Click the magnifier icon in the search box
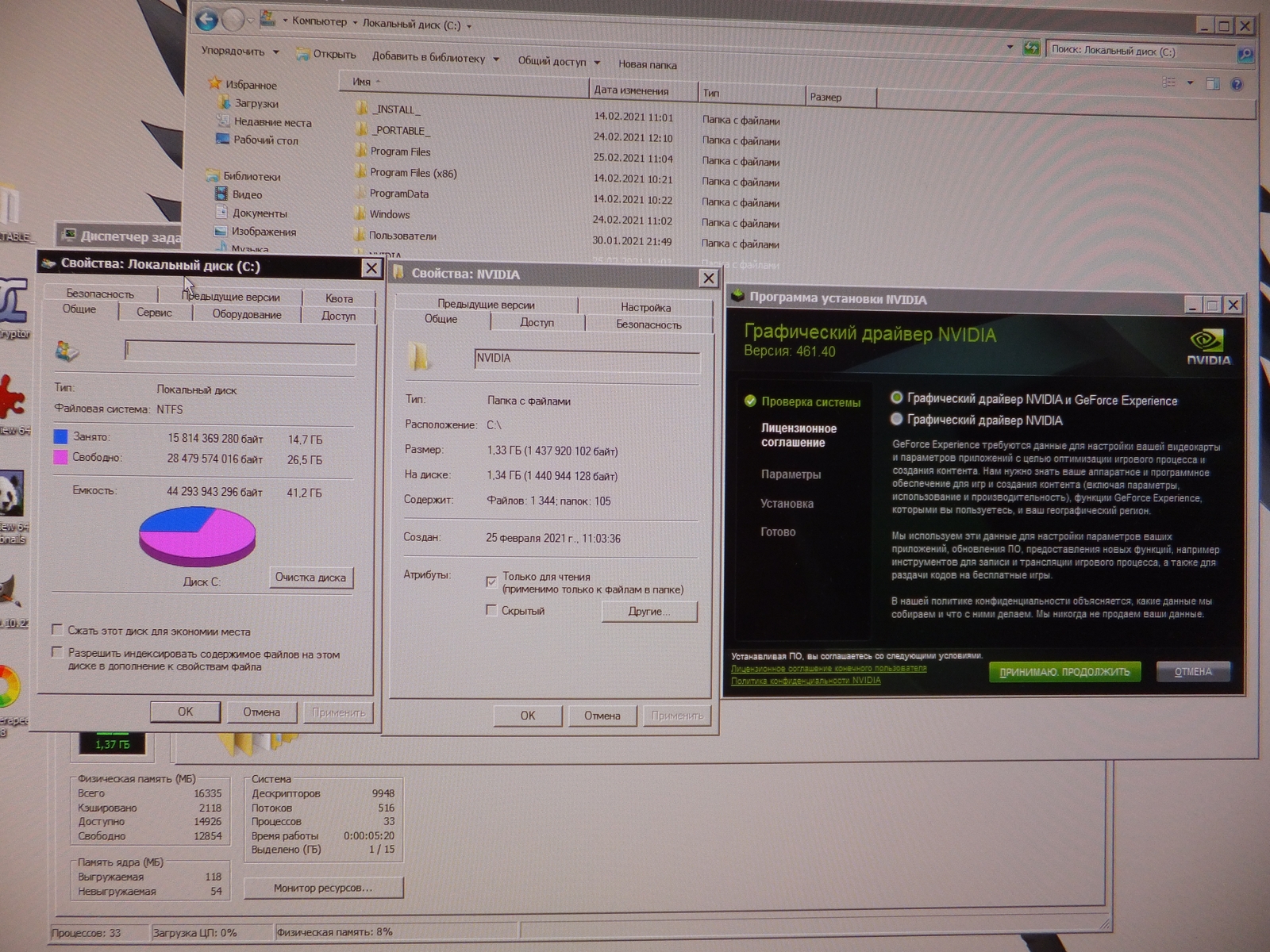This screenshot has width=1270, height=952. [1245, 55]
